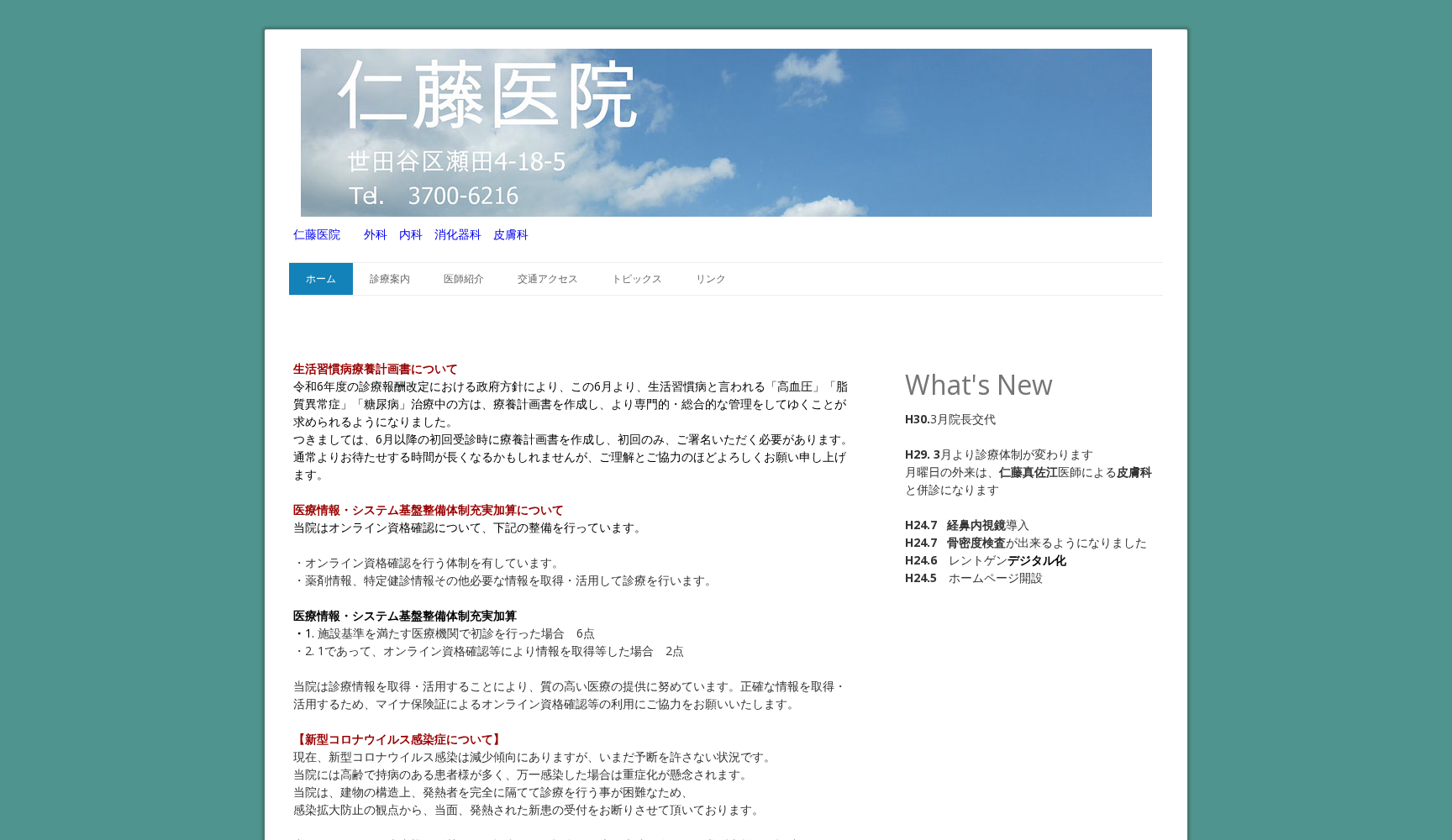Switch to the ホーム tab
The height and width of the screenshot is (840, 1452).
click(x=320, y=279)
